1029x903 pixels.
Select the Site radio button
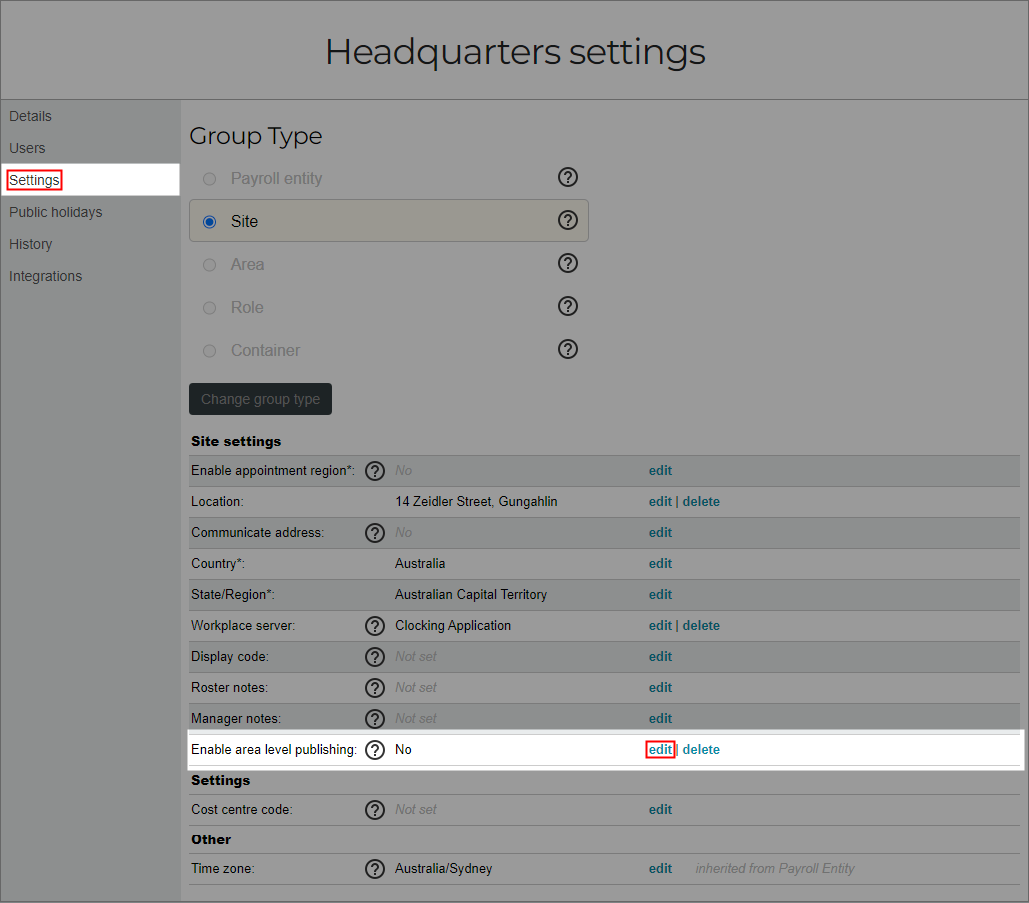209,222
